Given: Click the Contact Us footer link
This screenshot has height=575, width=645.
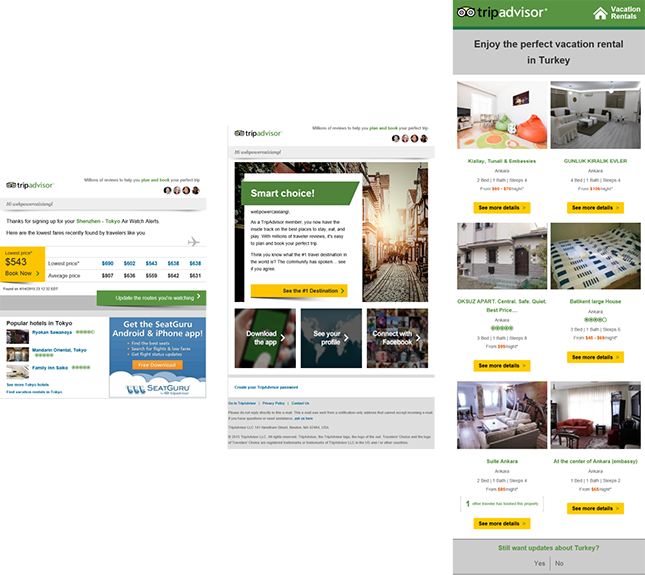Looking at the screenshot, I should tap(300, 403).
